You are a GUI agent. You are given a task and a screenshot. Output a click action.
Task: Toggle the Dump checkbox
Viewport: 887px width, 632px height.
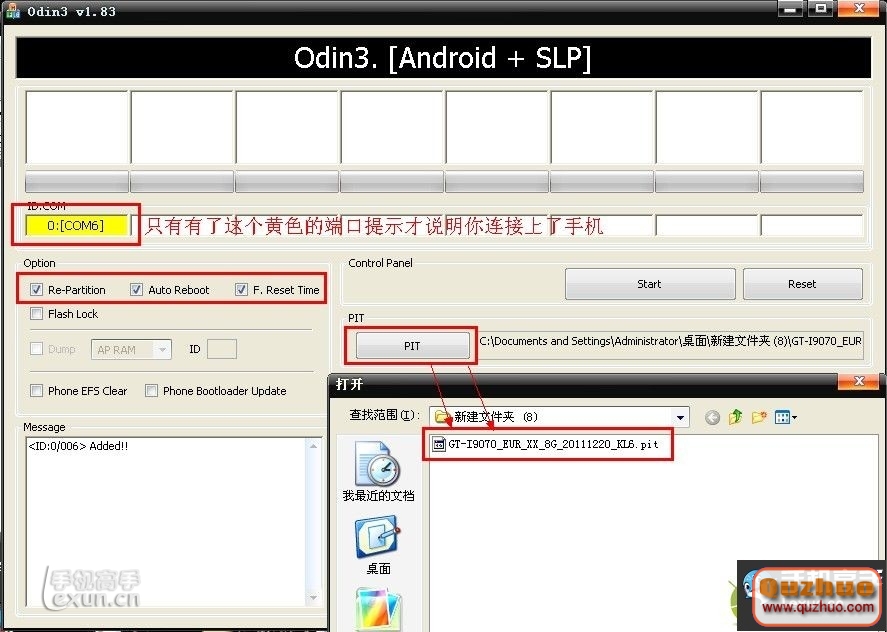coord(36,349)
